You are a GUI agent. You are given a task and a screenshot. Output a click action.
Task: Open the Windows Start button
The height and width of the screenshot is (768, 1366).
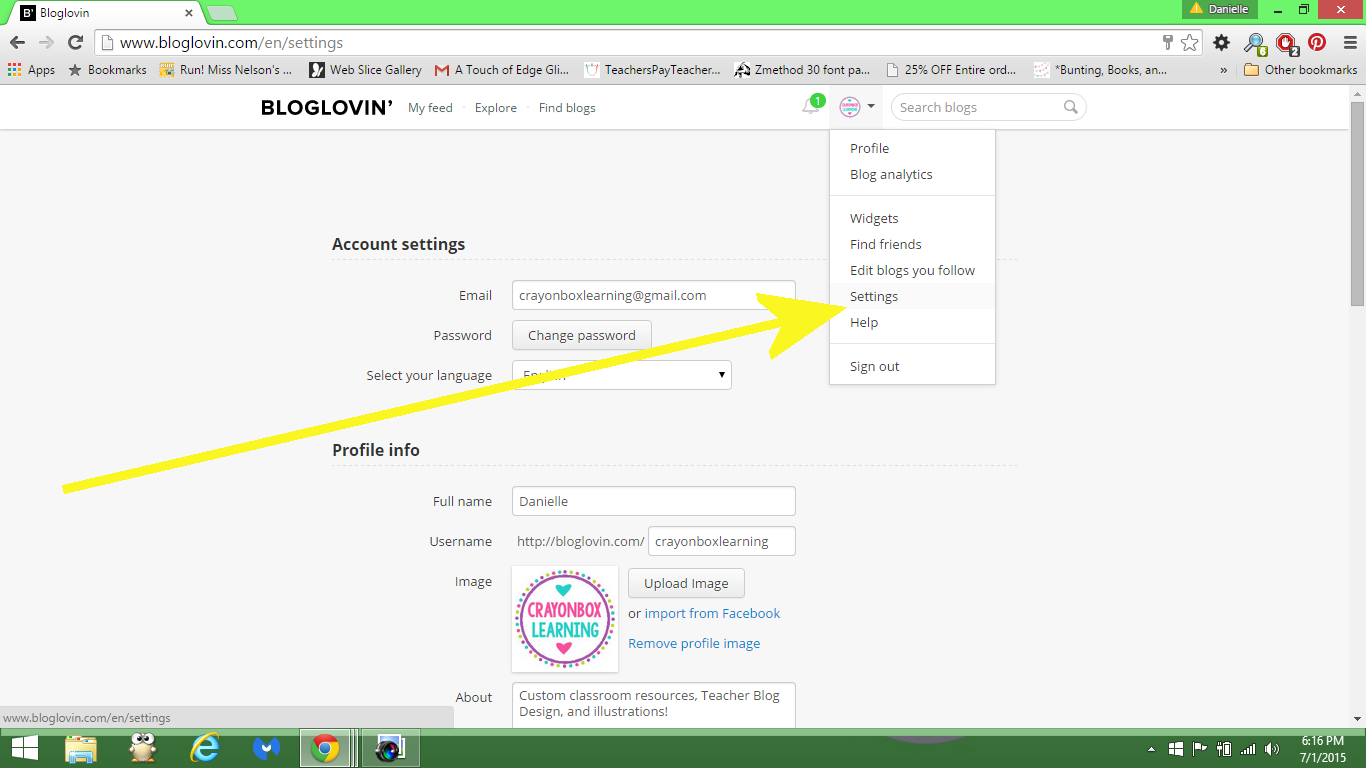point(24,748)
